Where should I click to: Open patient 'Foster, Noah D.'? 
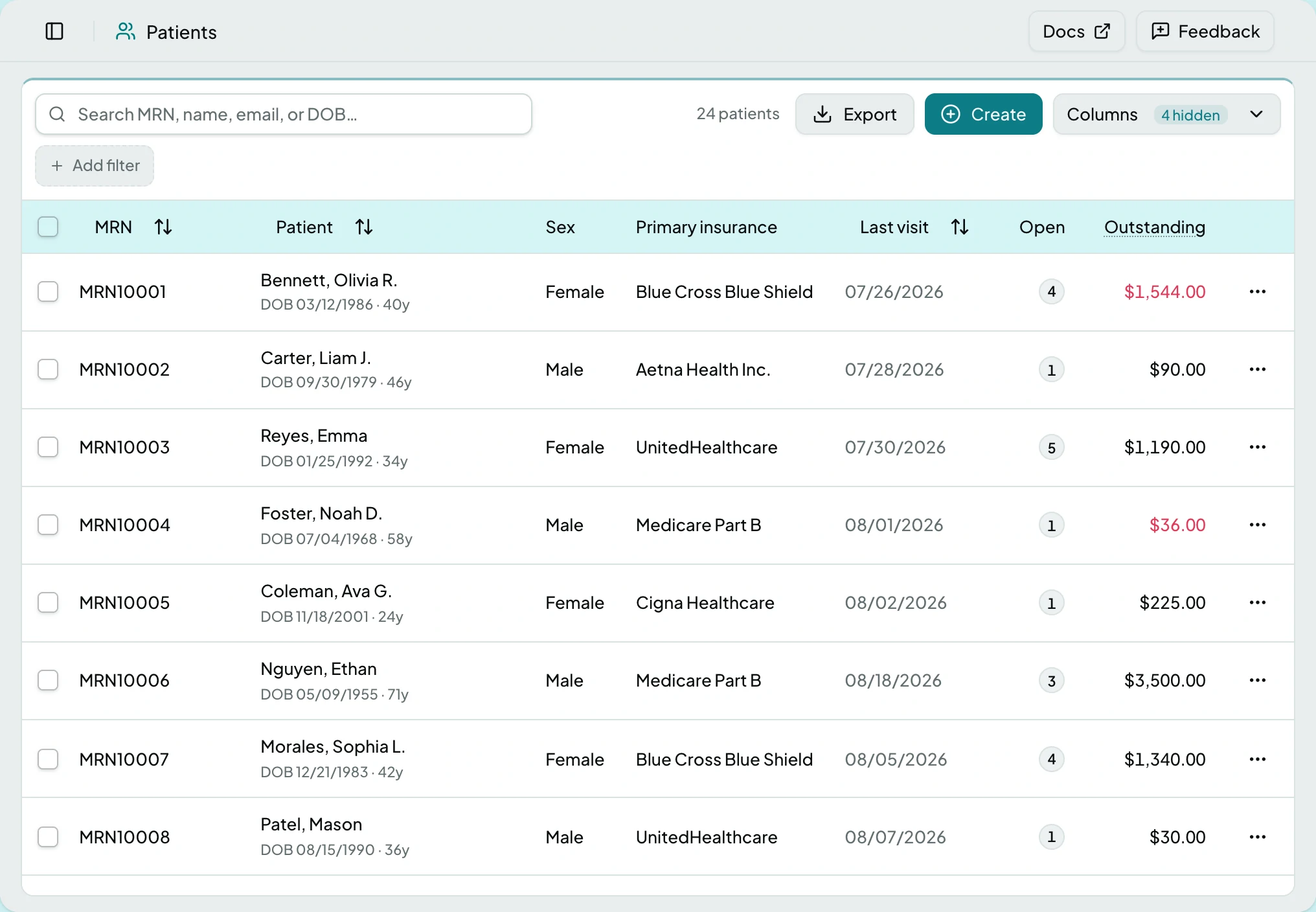click(321, 513)
